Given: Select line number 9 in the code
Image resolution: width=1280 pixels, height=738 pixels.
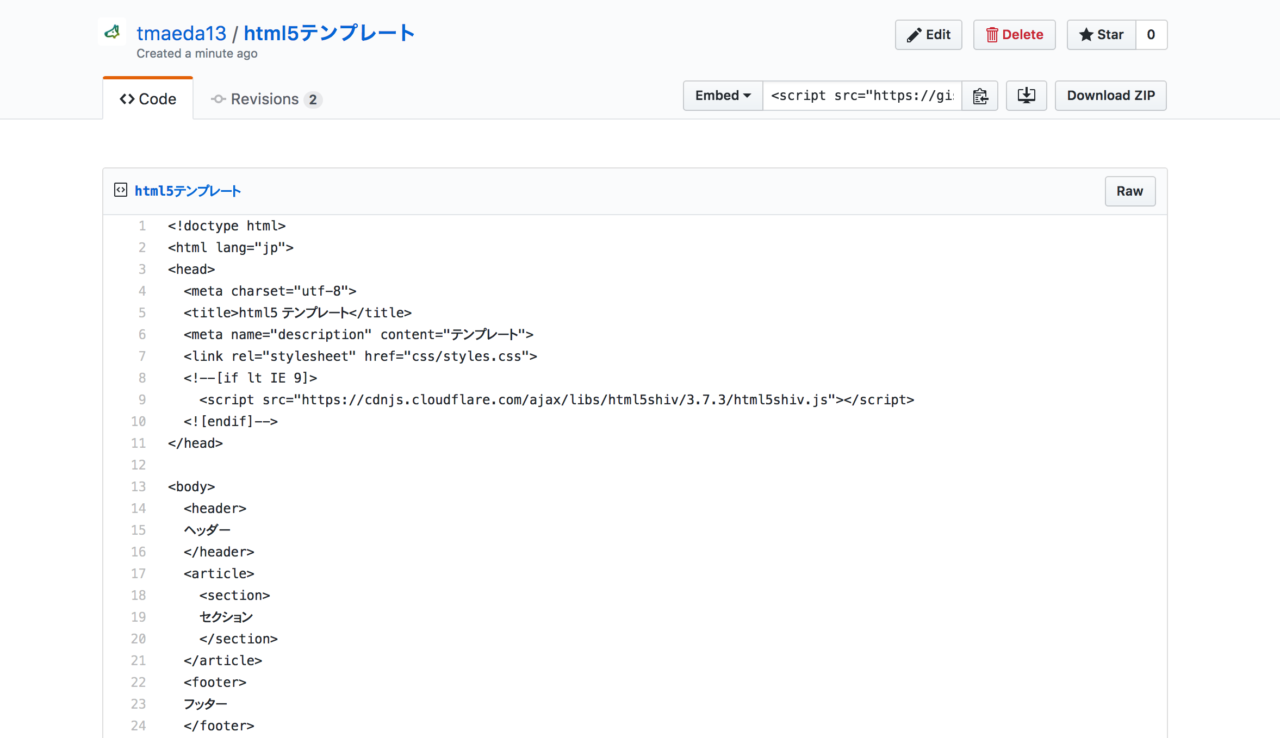Looking at the screenshot, I should click(x=142, y=400).
